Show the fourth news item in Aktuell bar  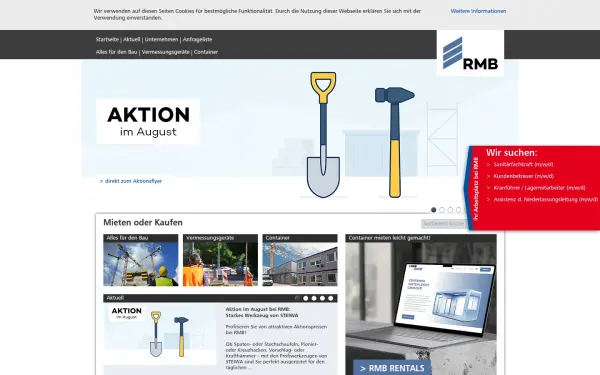323,298
